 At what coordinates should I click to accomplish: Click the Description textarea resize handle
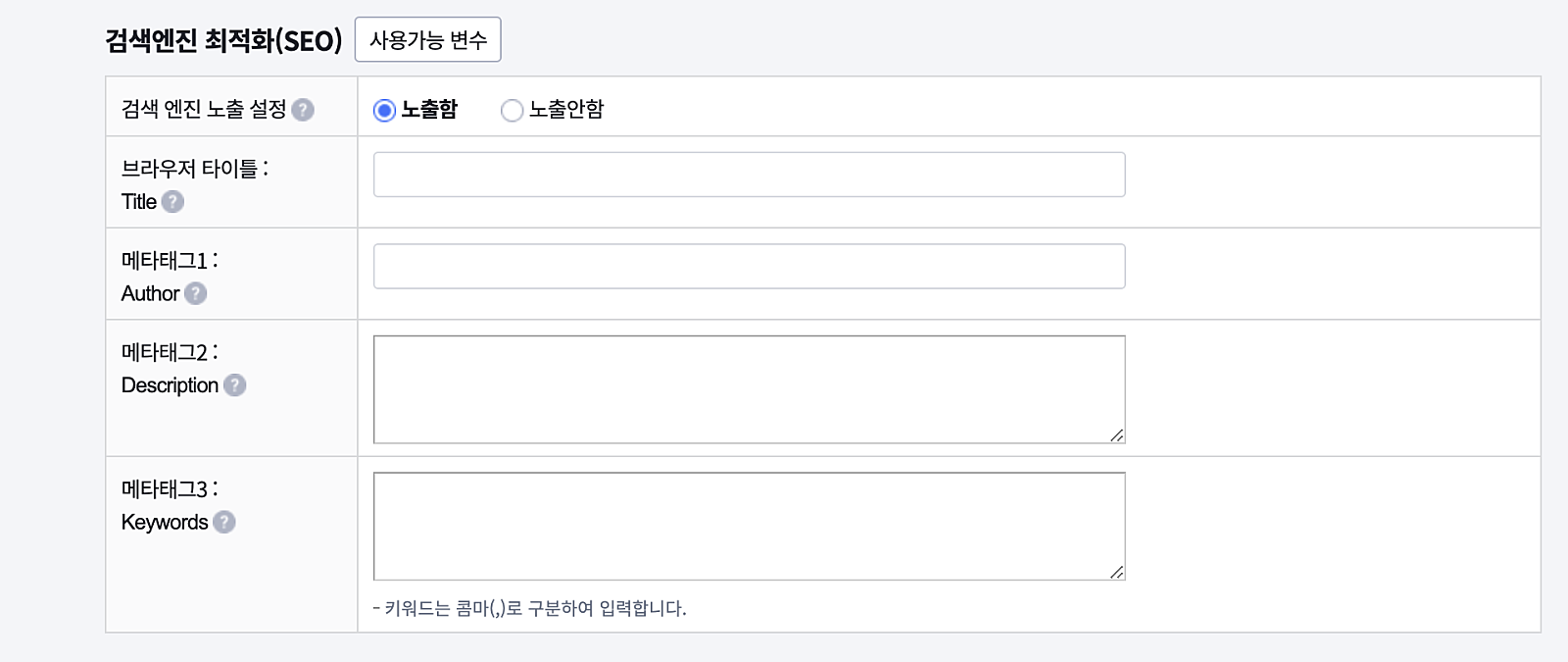click(1117, 435)
